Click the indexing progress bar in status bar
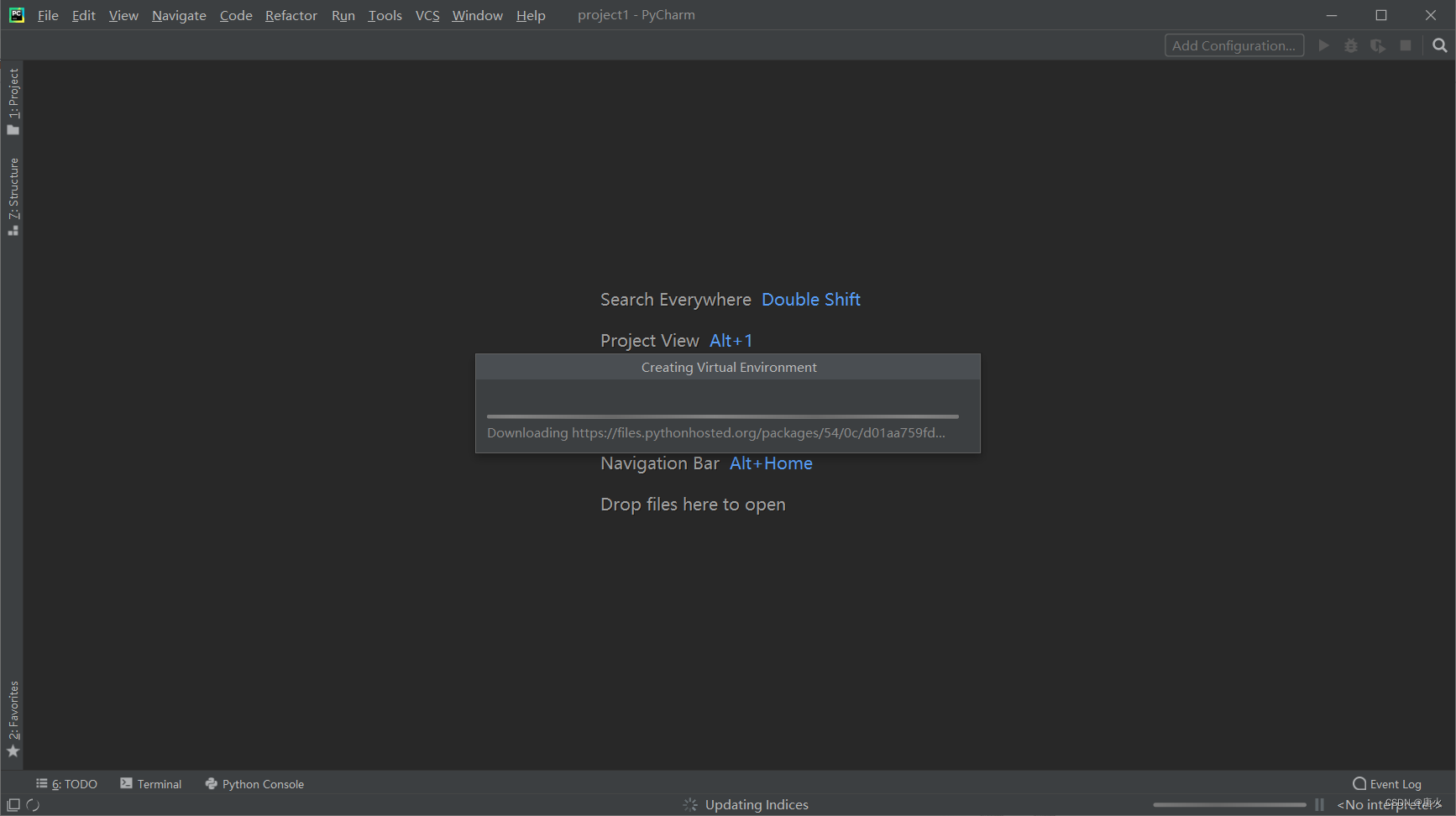The image size is (1456, 816). coord(1229,804)
